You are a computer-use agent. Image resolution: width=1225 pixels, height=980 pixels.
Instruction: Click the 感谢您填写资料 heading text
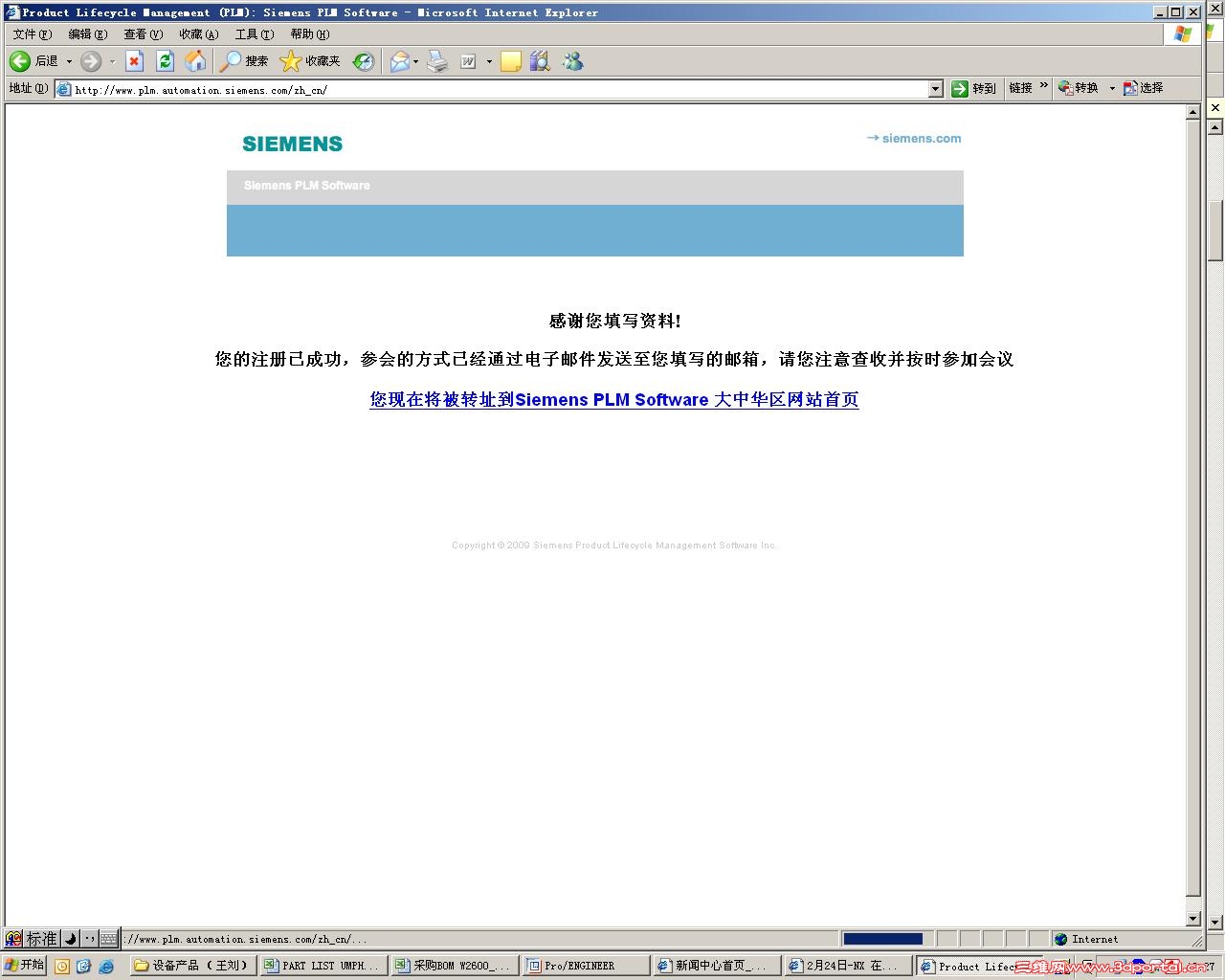tap(615, 321)
